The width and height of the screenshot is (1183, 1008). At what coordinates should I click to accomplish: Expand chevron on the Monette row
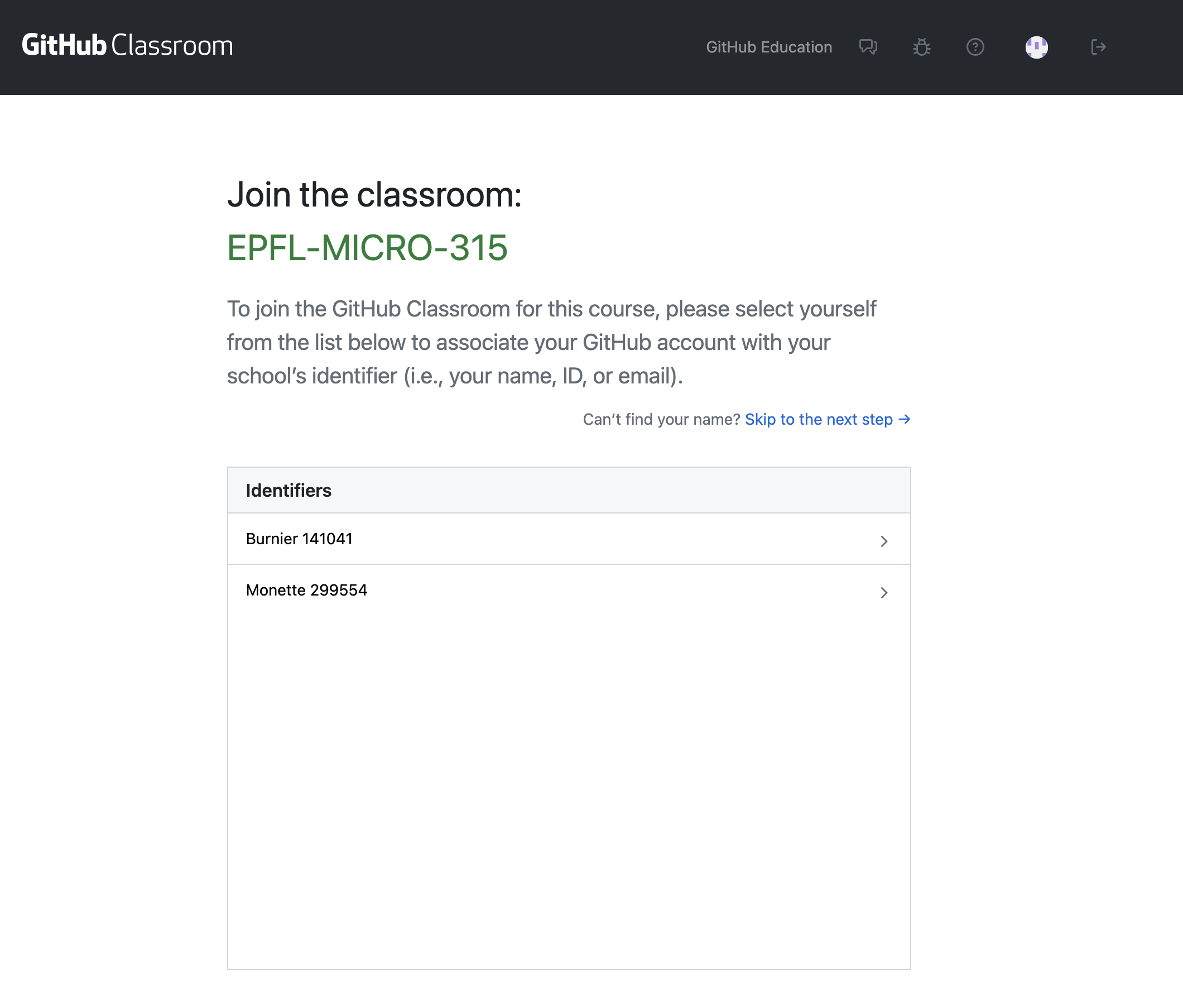[x=884, y=592]
